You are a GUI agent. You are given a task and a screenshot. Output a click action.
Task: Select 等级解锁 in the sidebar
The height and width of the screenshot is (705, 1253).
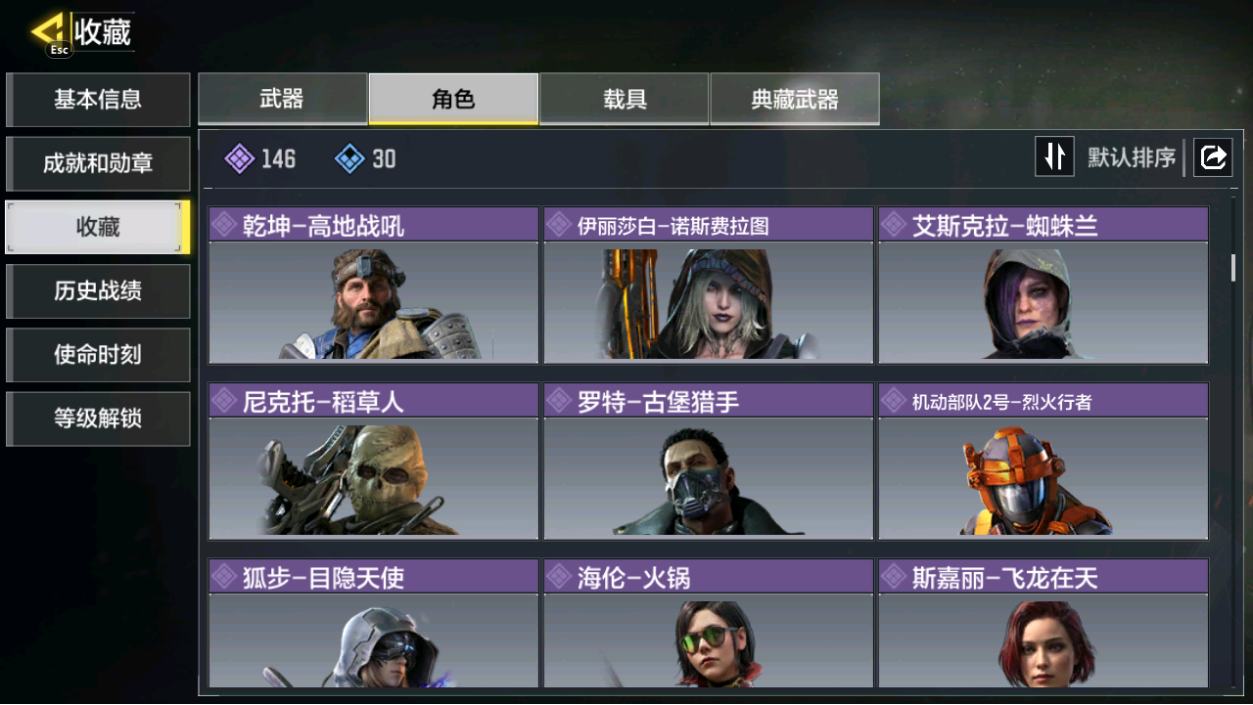[x=98, y=419]
